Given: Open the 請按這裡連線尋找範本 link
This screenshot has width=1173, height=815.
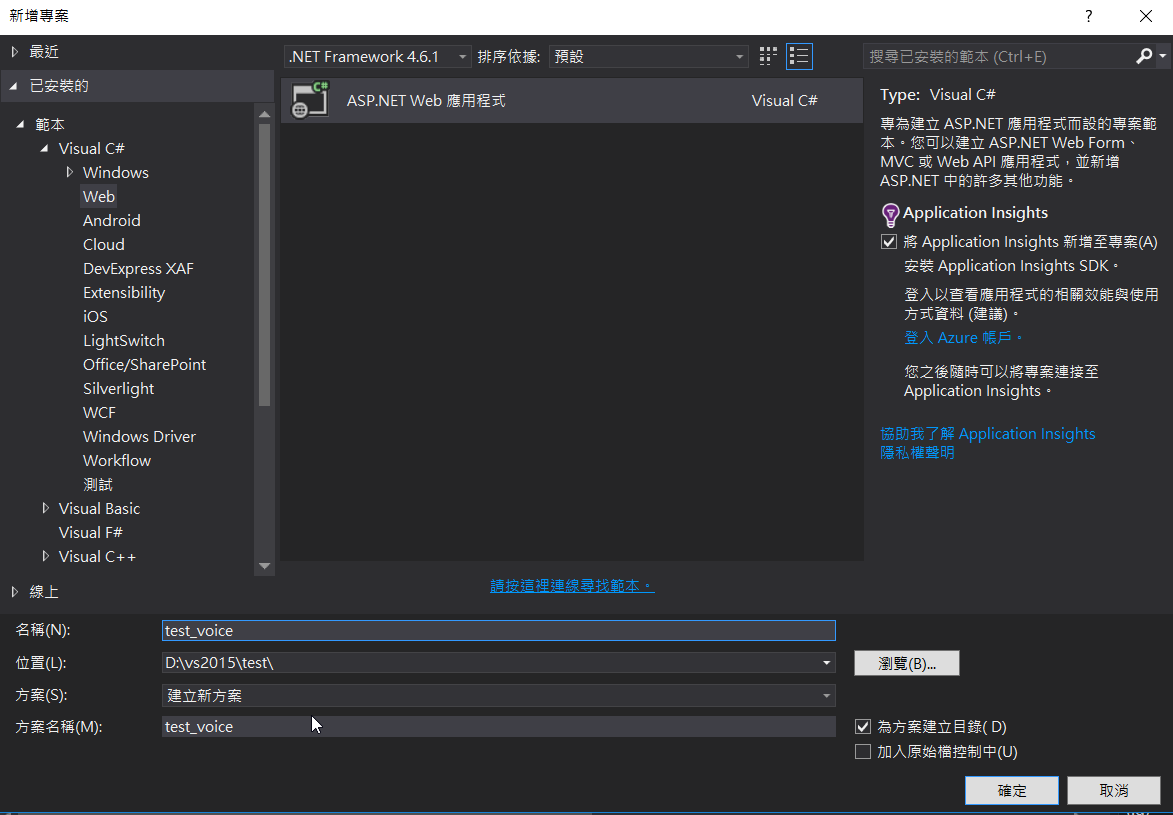Looking at the screenshot, I should pos(572,586).
